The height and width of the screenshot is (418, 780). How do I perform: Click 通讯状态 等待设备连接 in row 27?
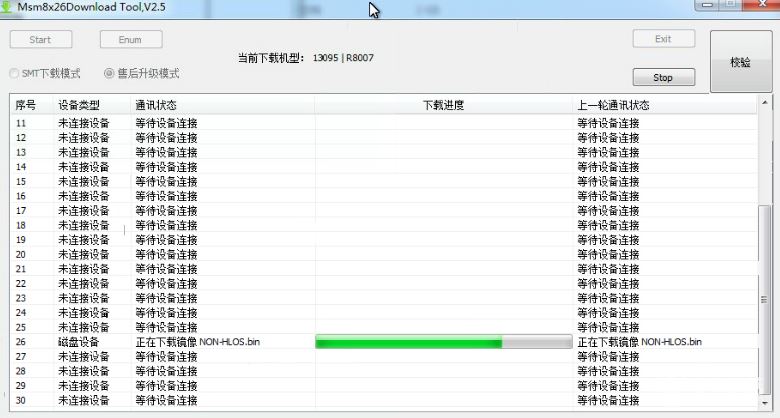coord(166,357)
